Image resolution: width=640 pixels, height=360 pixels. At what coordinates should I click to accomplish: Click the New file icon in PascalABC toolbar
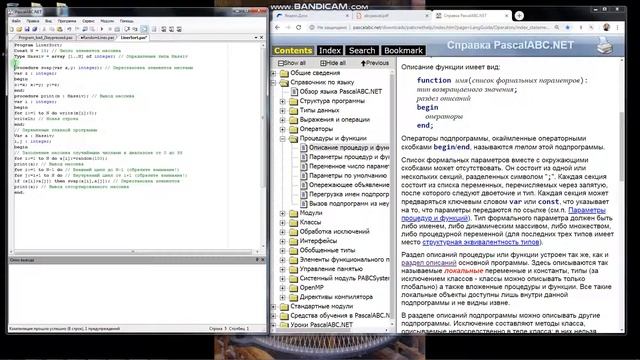click(x=11, y=29)
